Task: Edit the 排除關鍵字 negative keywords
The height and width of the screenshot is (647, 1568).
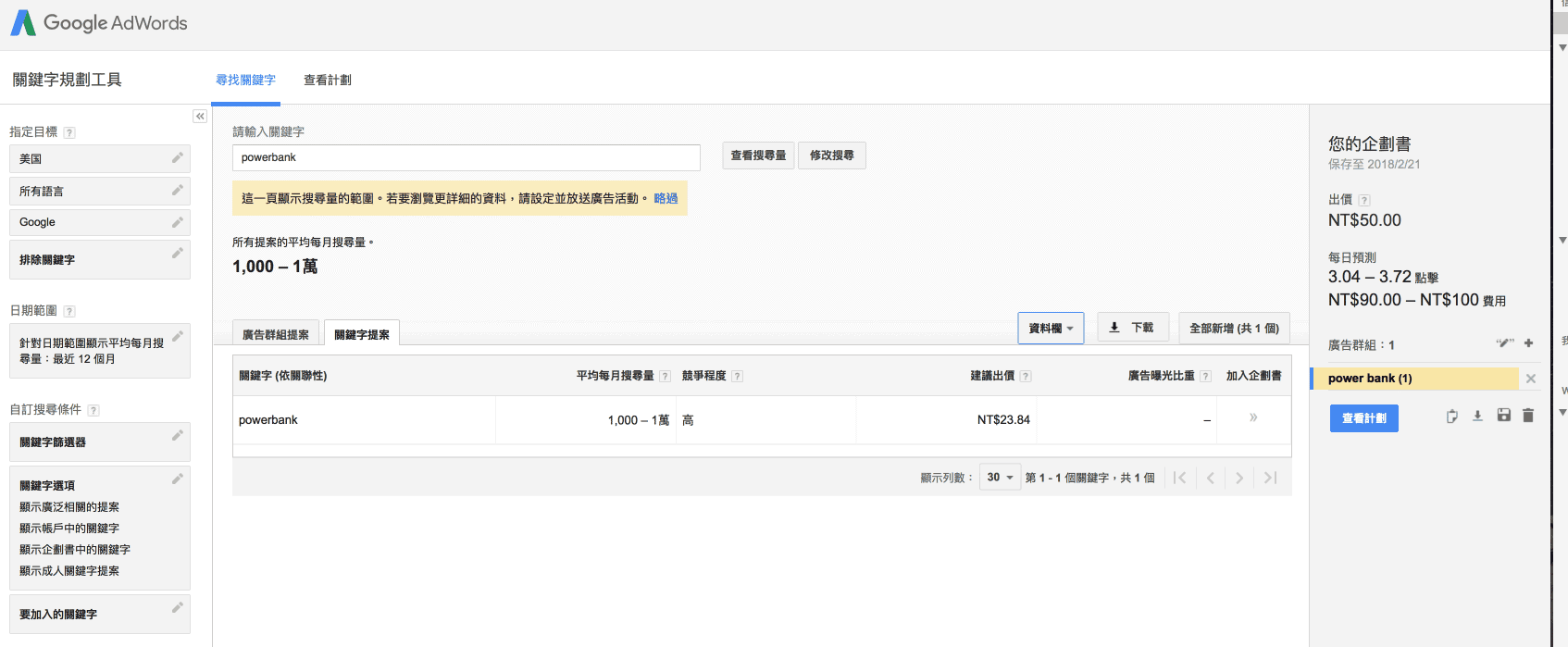Action: (x=177, y=253)
